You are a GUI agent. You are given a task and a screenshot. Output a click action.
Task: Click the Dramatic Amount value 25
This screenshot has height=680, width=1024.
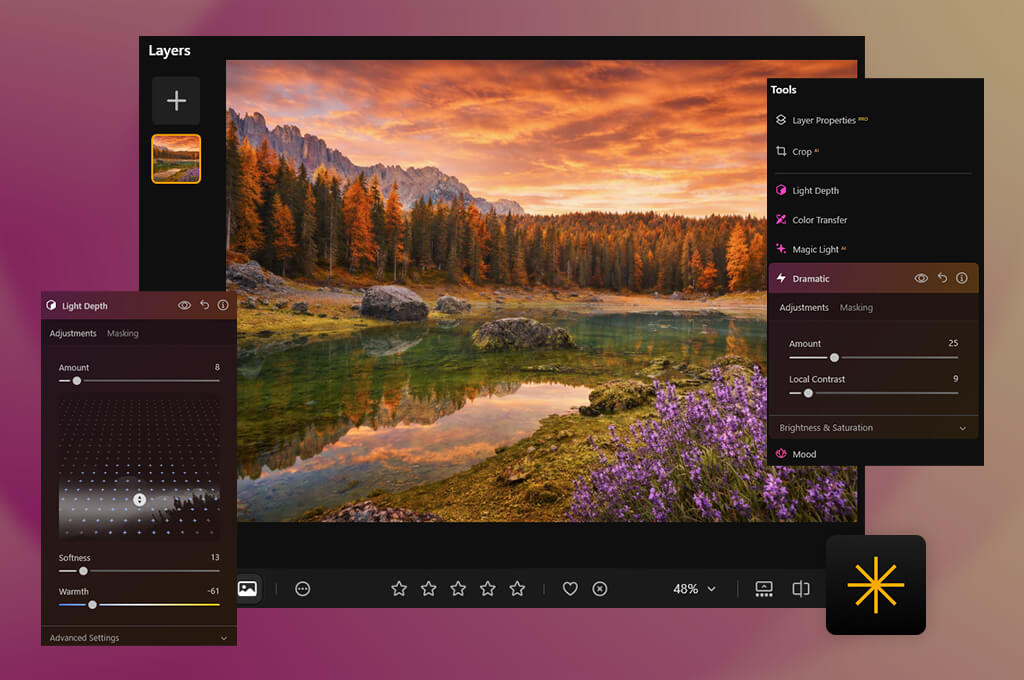point(953,343)
